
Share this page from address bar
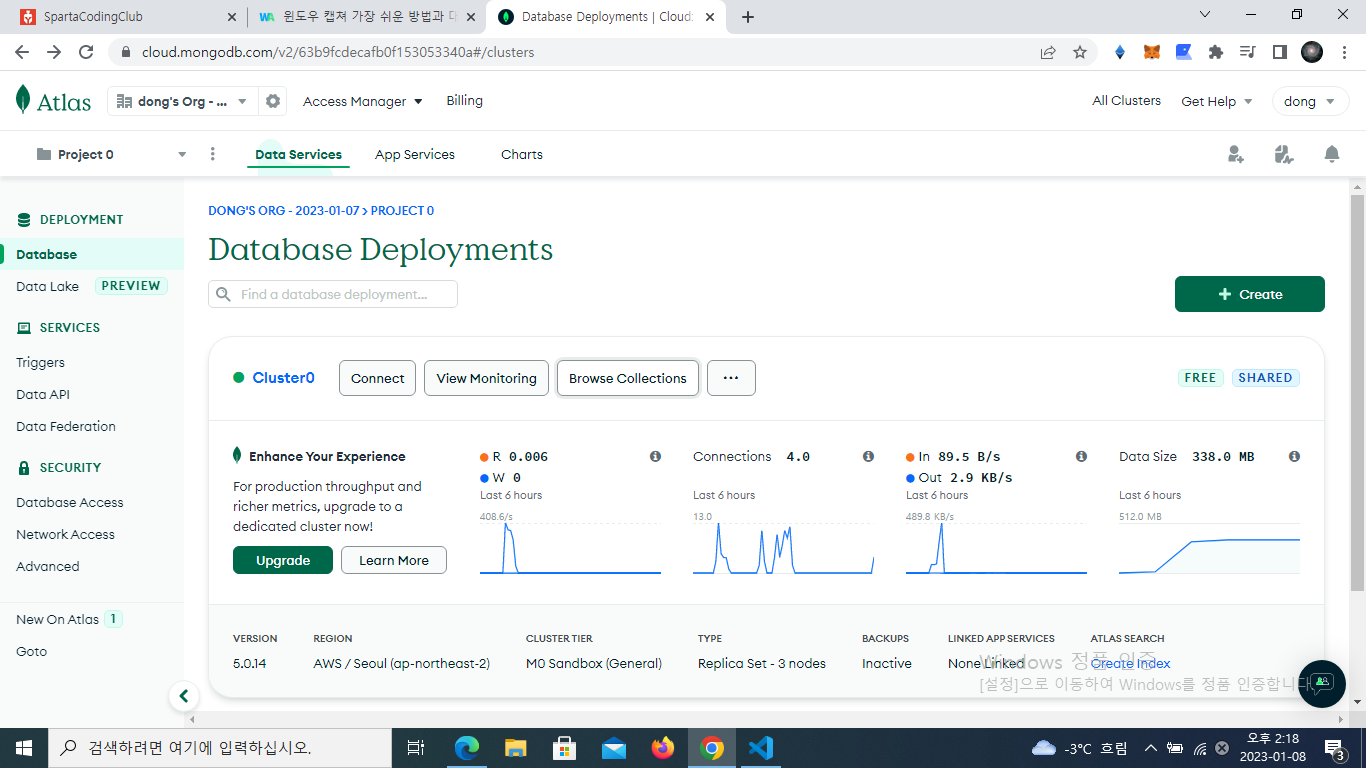(1048, 52)
